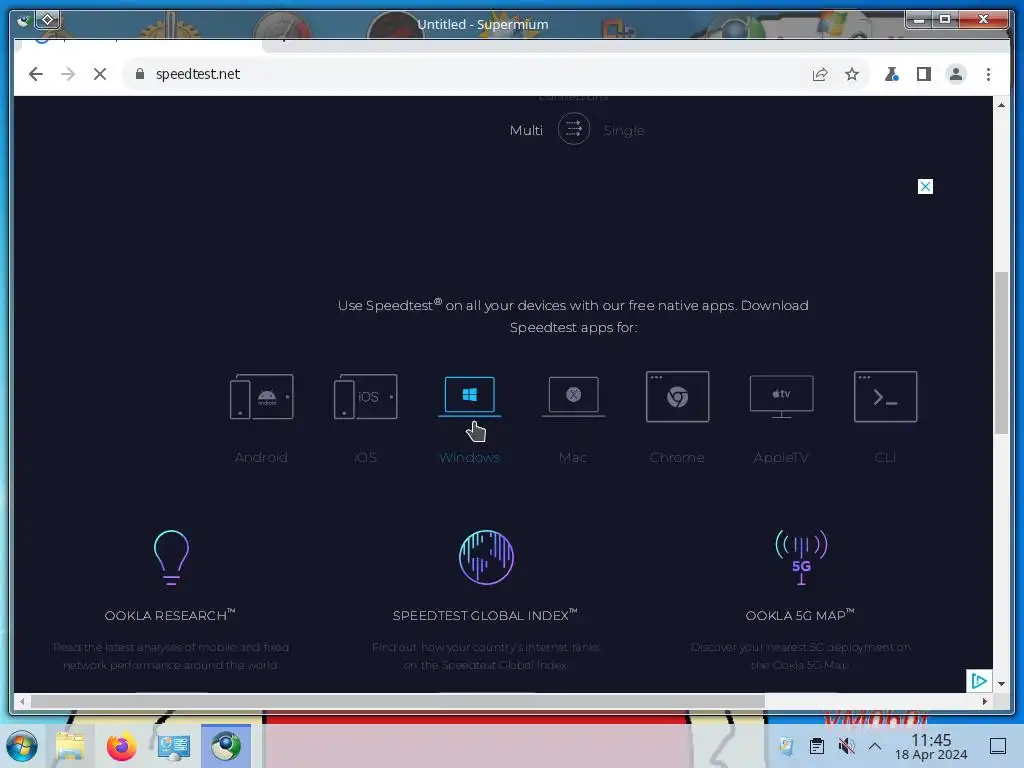Click the forward navigation arrow

point(68,74)
